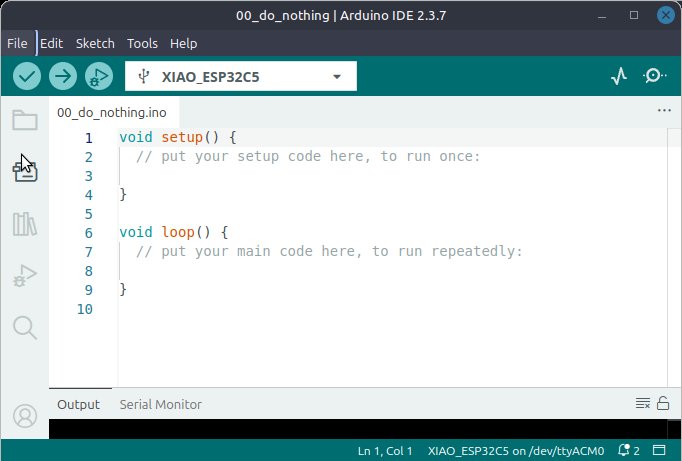Maximize the Arduino IDE window
The image size is (682, 461).
pyautogui.click(x=634, y=16)
